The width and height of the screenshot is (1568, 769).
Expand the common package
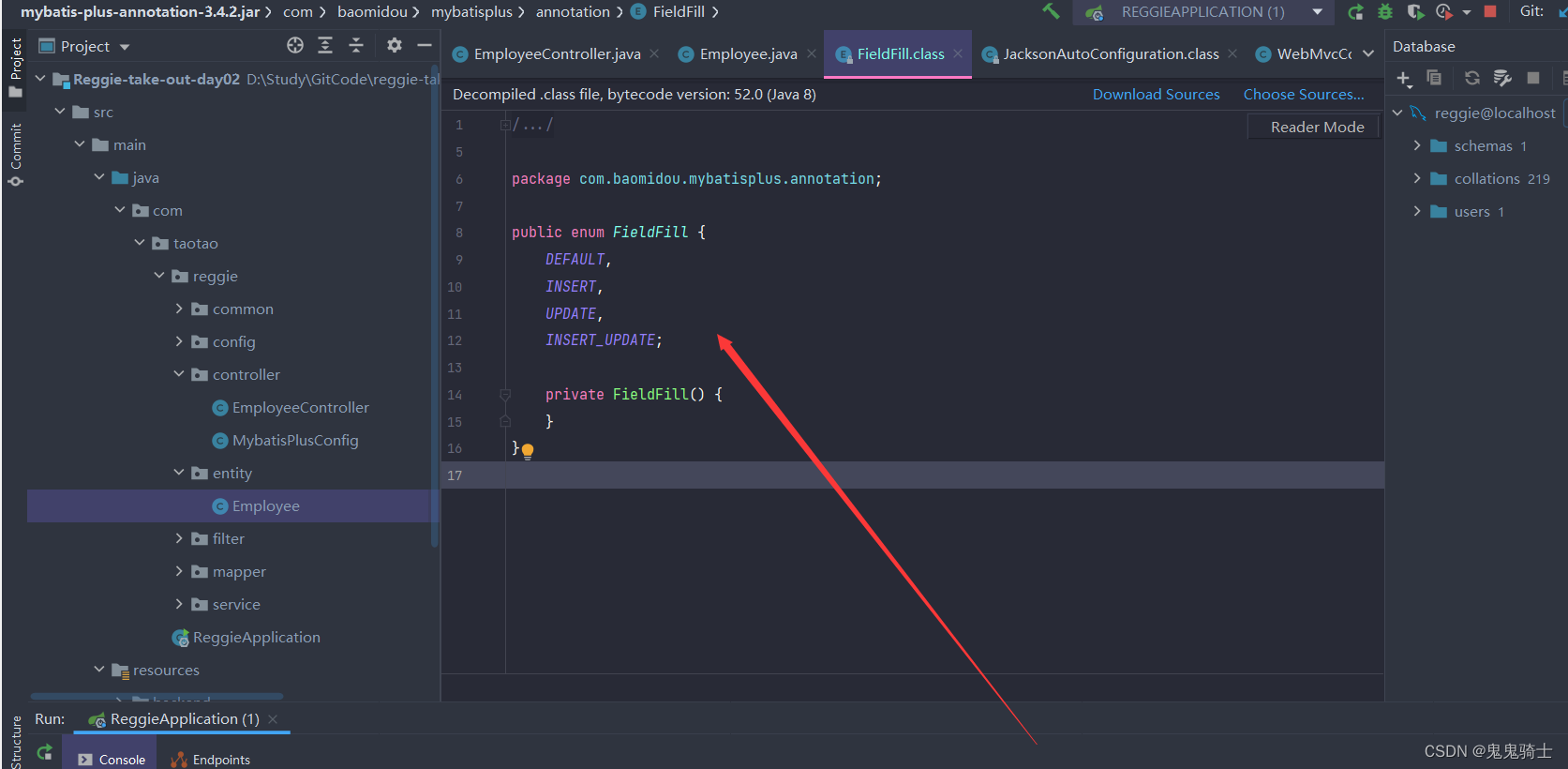179,309
